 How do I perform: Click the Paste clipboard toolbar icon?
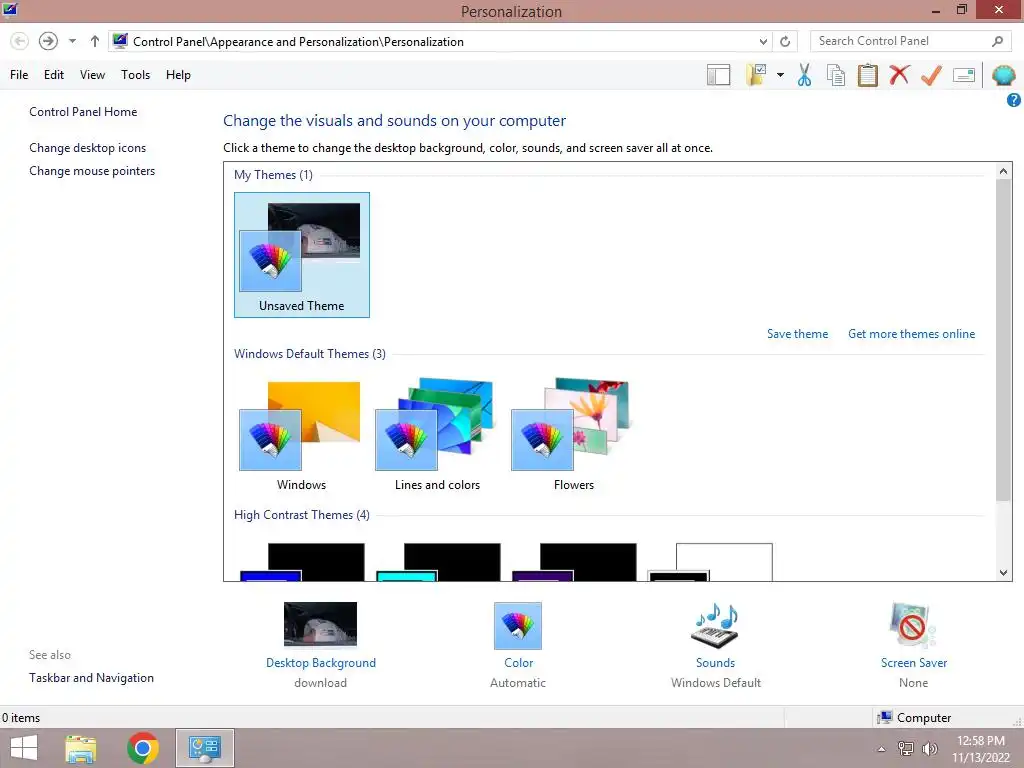[x=867, y=75]
